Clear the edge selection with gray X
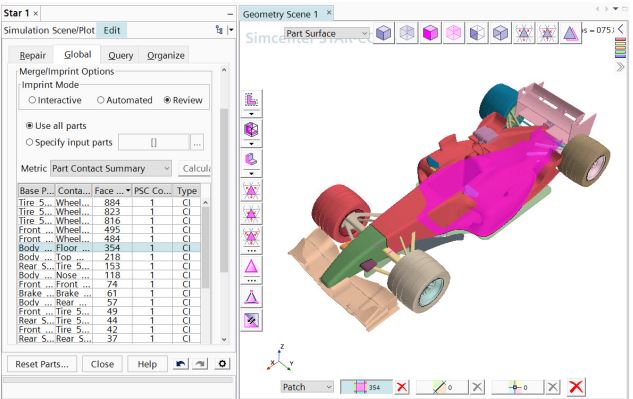The width and height of the screenshot is (633, 399). pyautogui.click(x=477, y=387)
